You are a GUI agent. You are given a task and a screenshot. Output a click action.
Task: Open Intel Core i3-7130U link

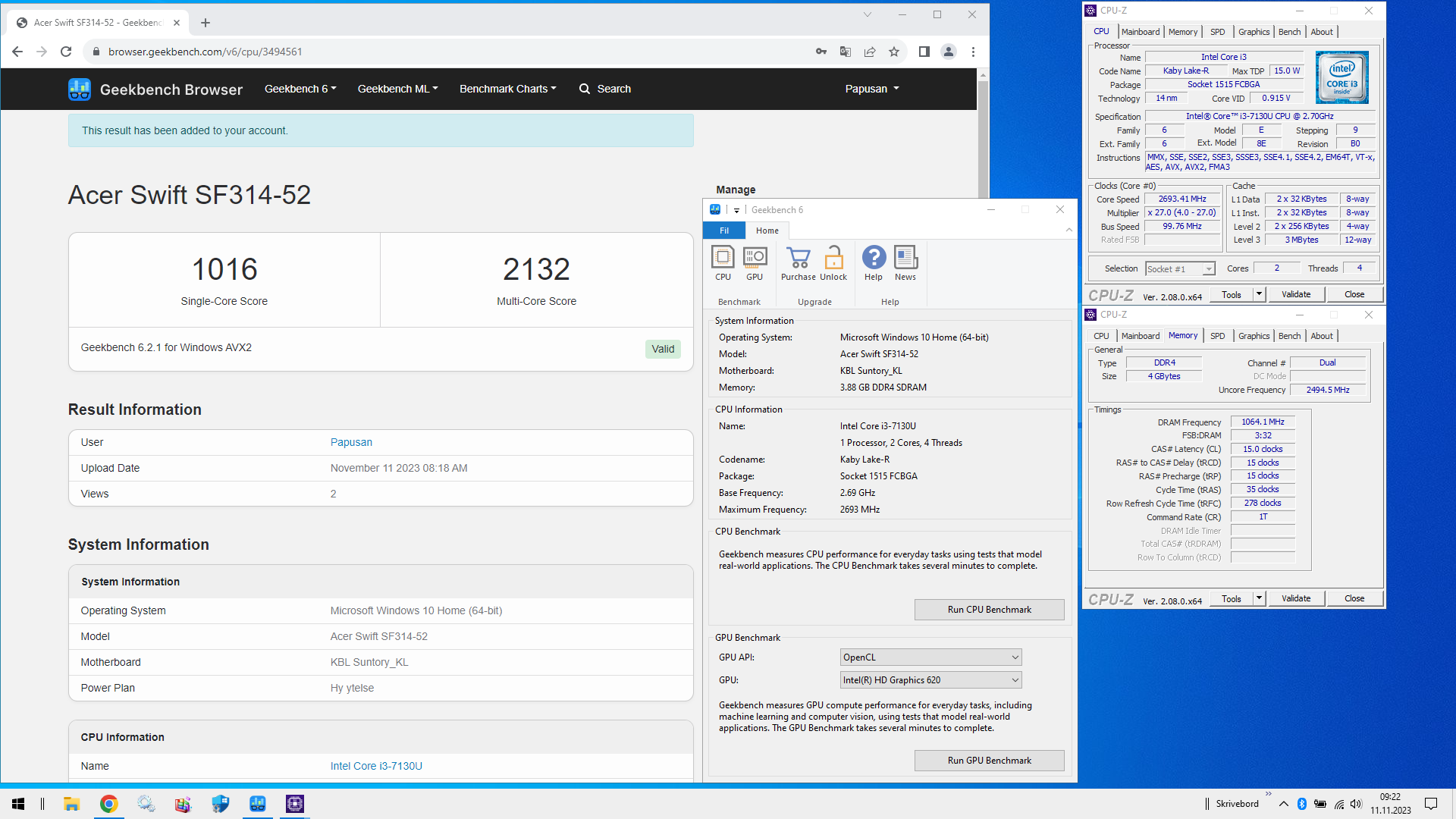pos(376,766)
